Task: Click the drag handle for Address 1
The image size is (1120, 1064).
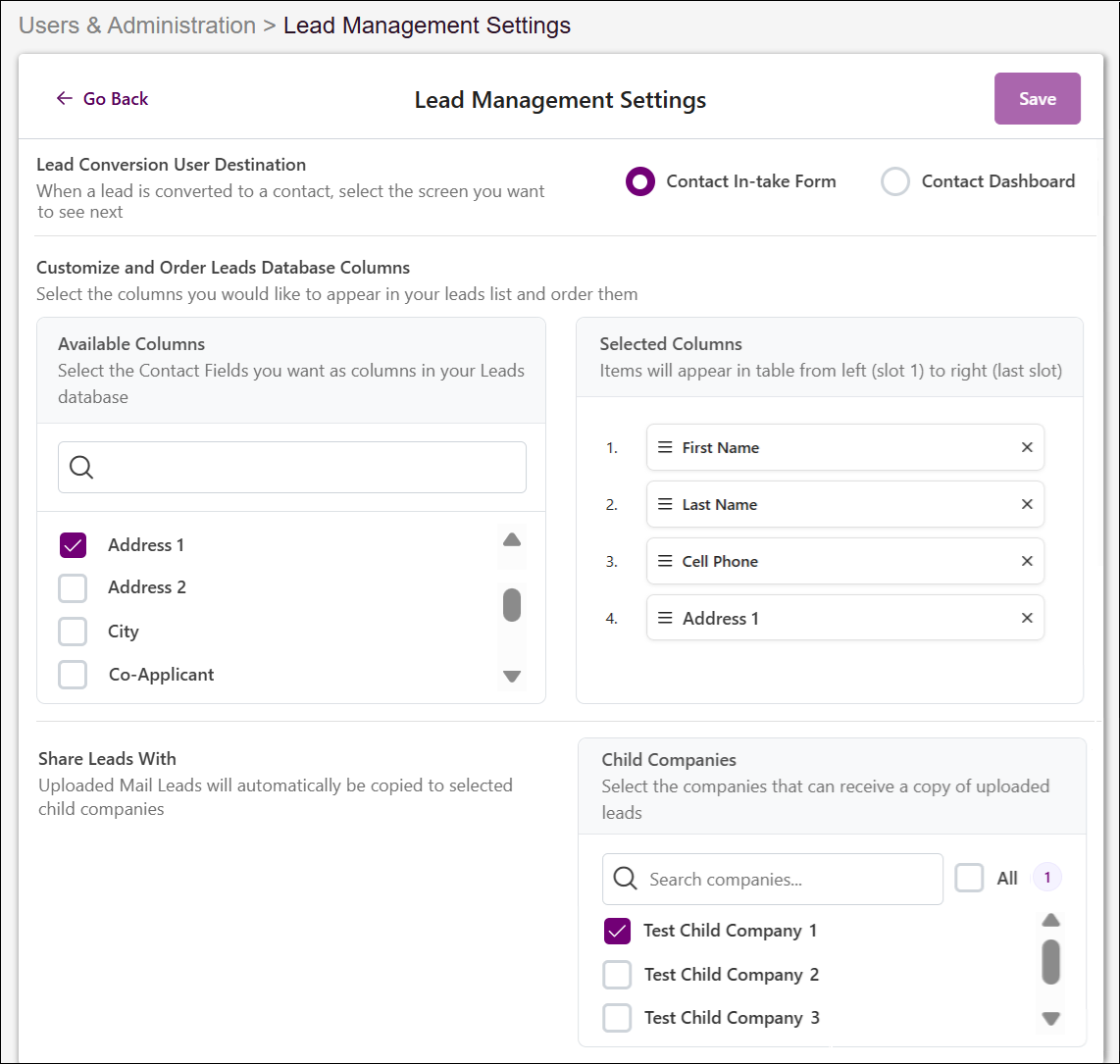Action: (x=665, y=618)
